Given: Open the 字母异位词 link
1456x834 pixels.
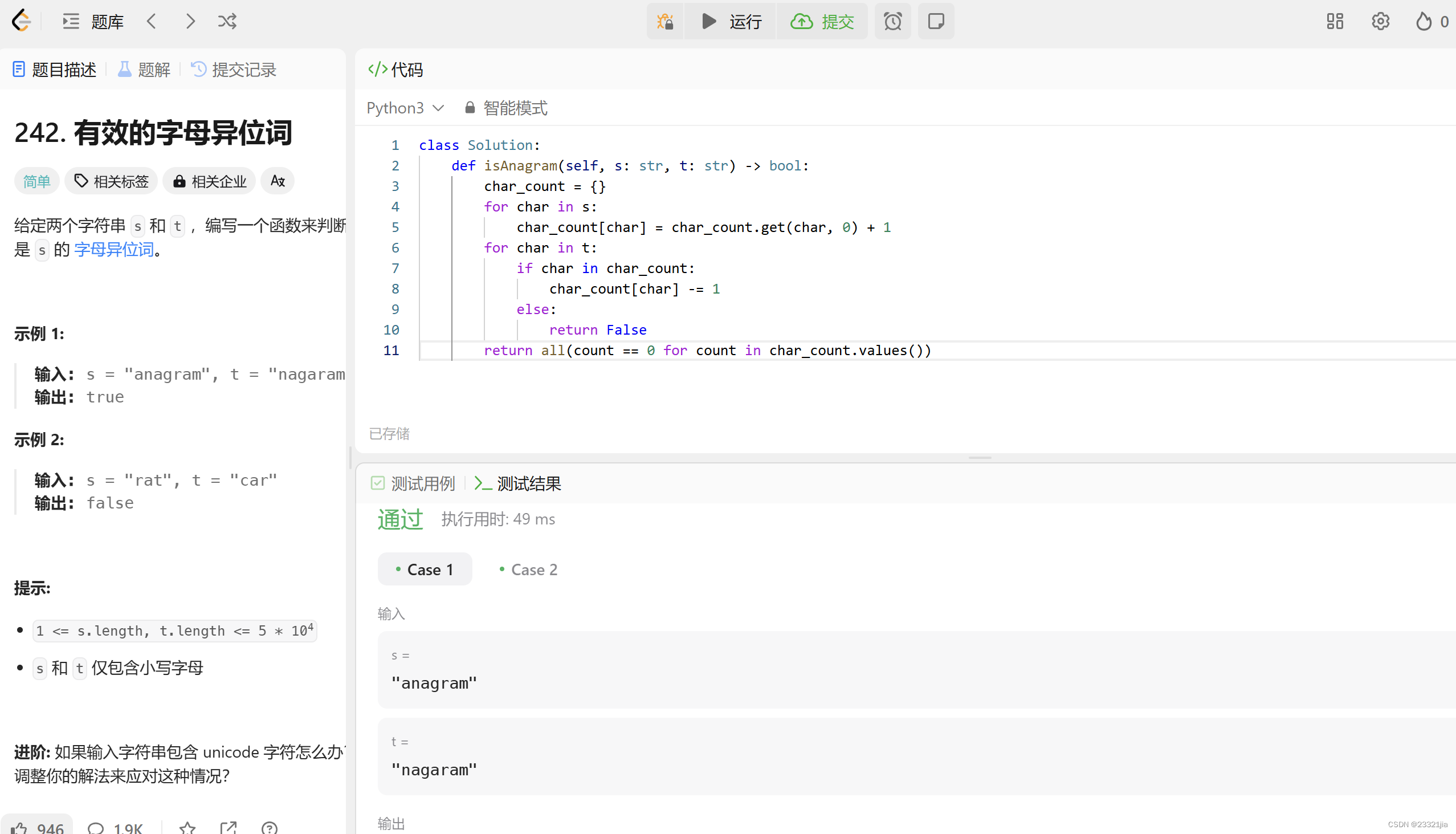Looking at the screenshot, I should tap(114, 249).
